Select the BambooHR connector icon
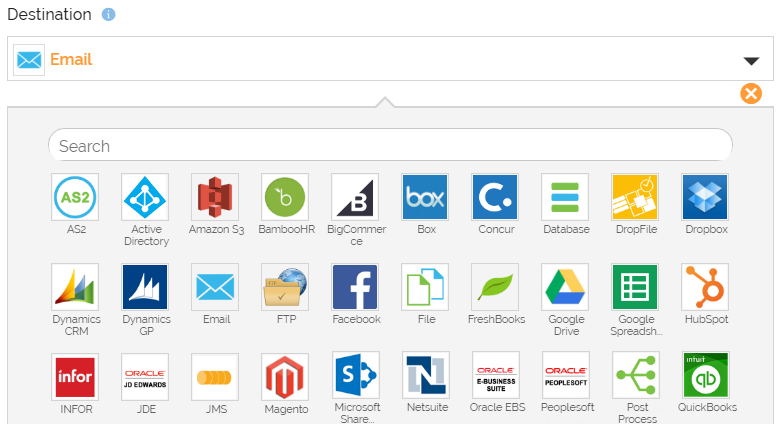This screenshot has width=784, height=424. pyautogui.click(x=285, y=197)
